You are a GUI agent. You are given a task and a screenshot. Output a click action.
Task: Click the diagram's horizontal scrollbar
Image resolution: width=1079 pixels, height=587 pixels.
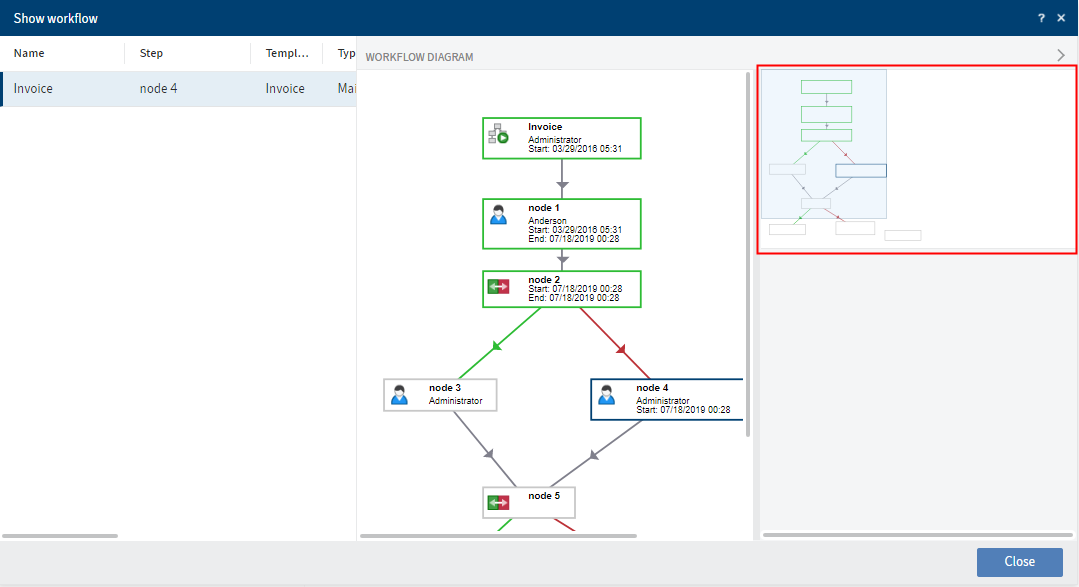pyautogui.click(x=498, y=536)
